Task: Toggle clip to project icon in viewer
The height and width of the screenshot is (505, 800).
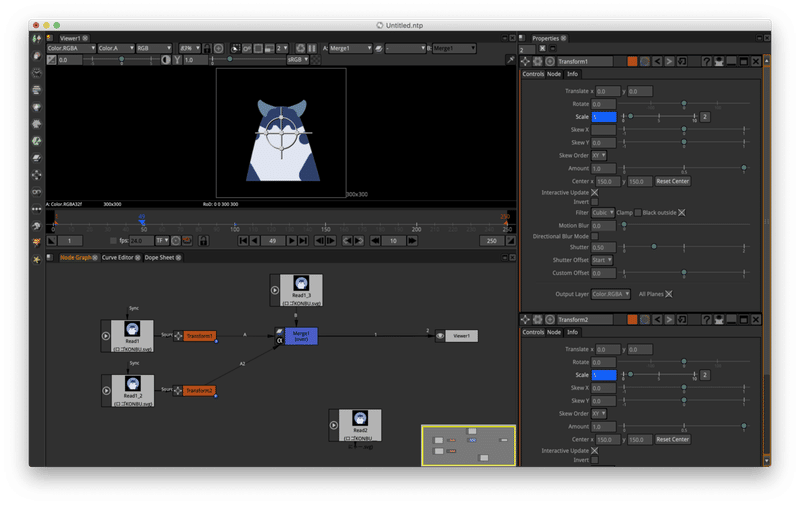Action: pos(235,48)
